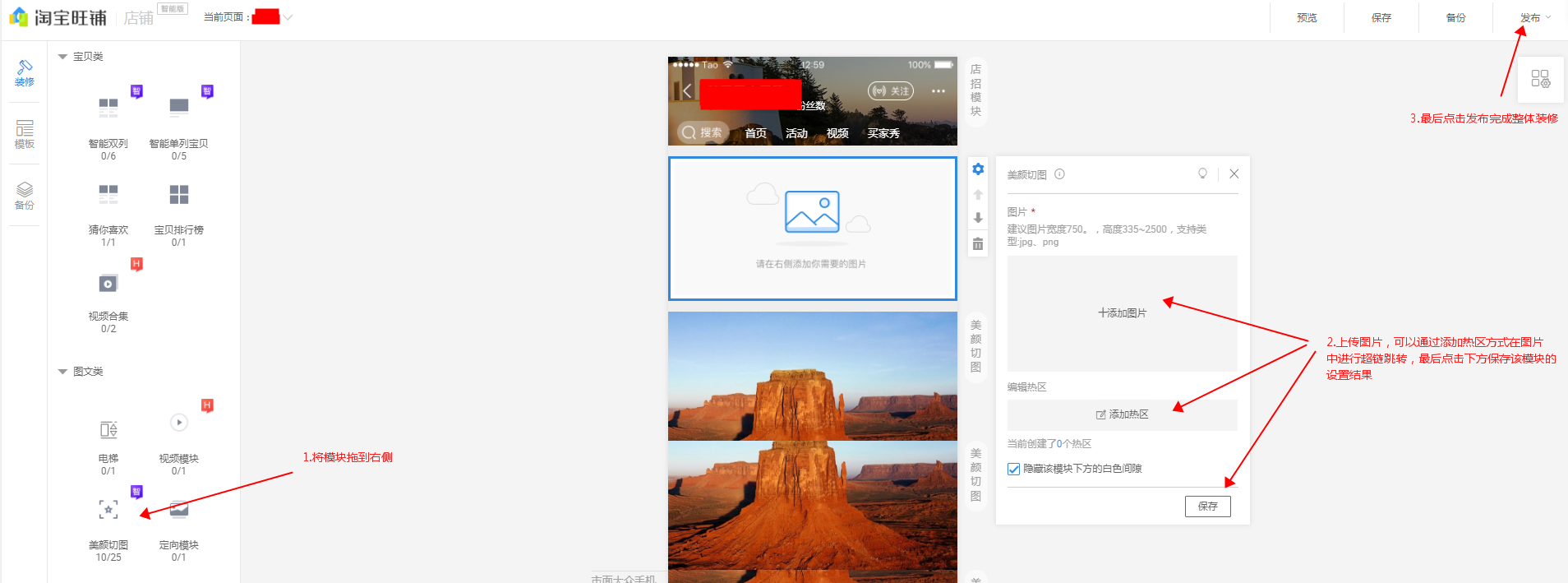Open module settings gear icon
1568x583 pixels.
pos(978,169)
